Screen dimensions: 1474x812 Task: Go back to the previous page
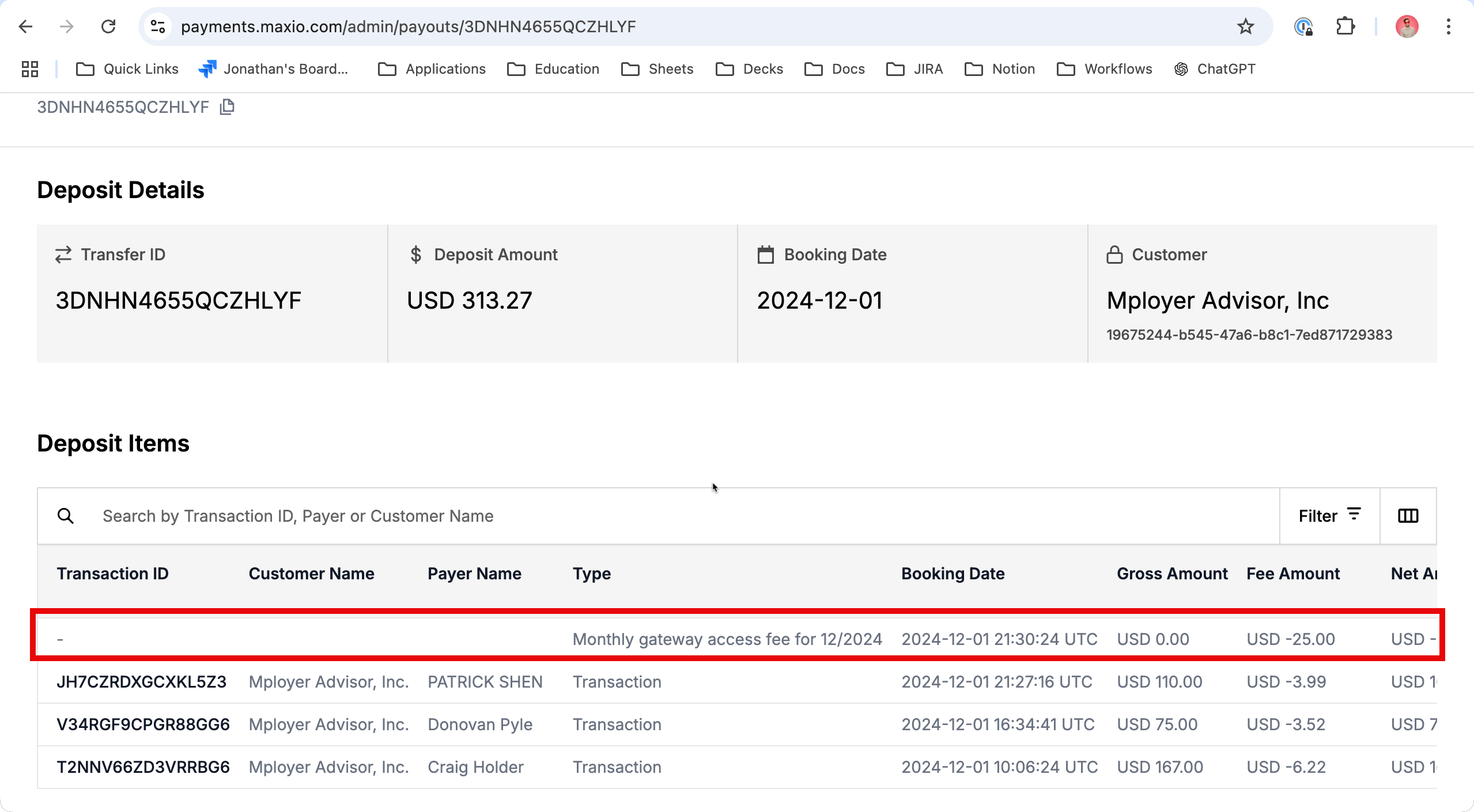[x=25, y=26]
